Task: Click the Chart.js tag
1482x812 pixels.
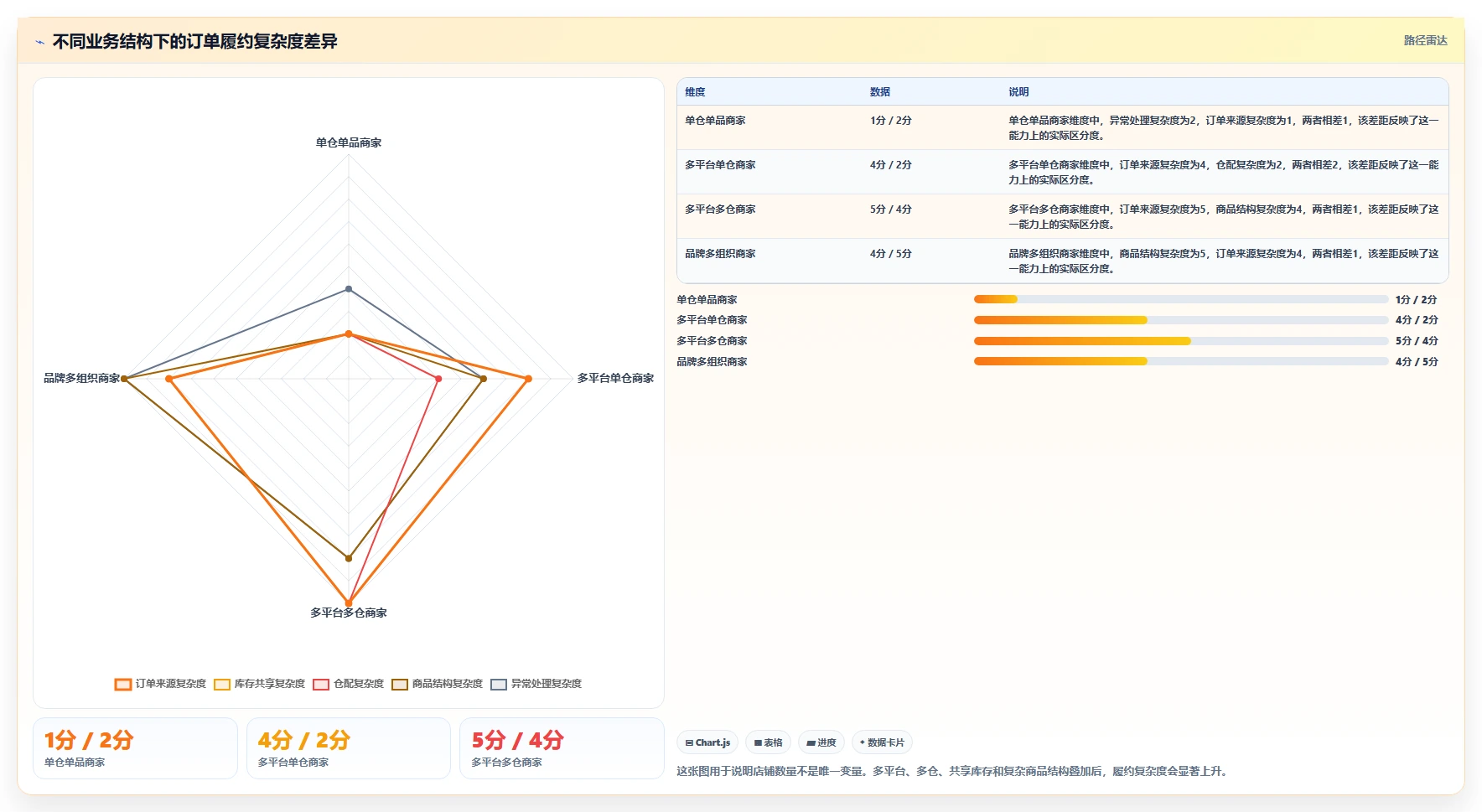Action: (707, 742)
